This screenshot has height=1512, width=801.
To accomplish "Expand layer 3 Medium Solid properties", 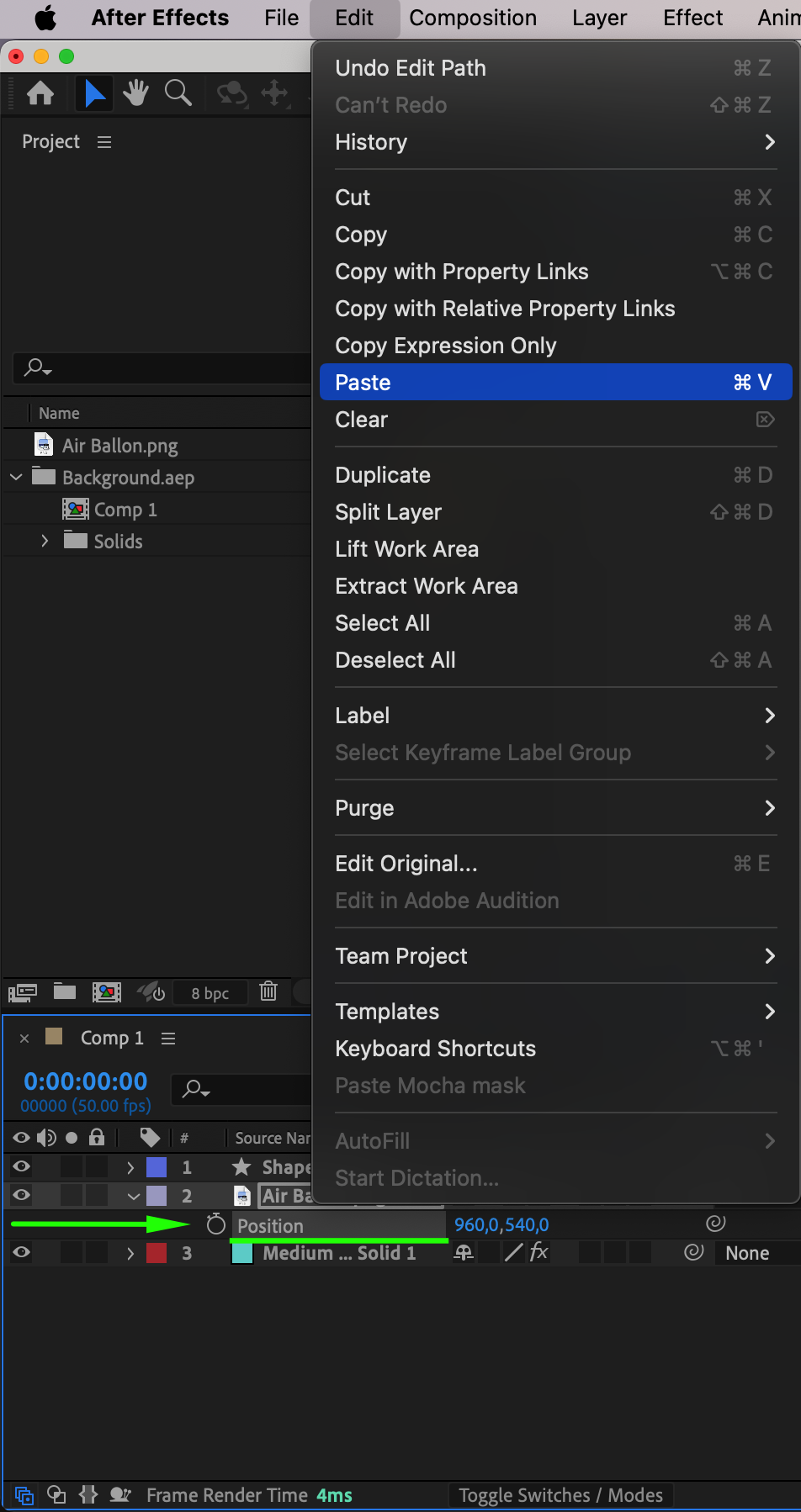I will tap(130, 1253).
